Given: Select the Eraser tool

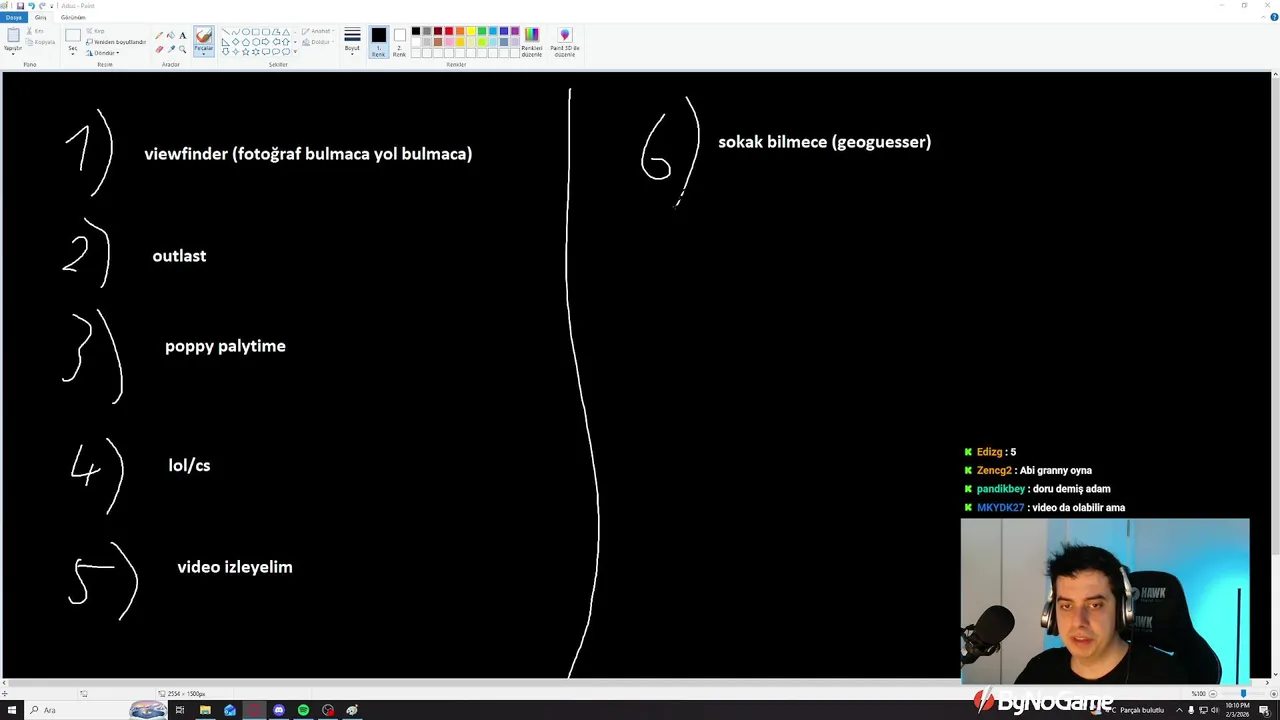Looking at the screenshot, I should pyautogui.click(x=159, y=49).
